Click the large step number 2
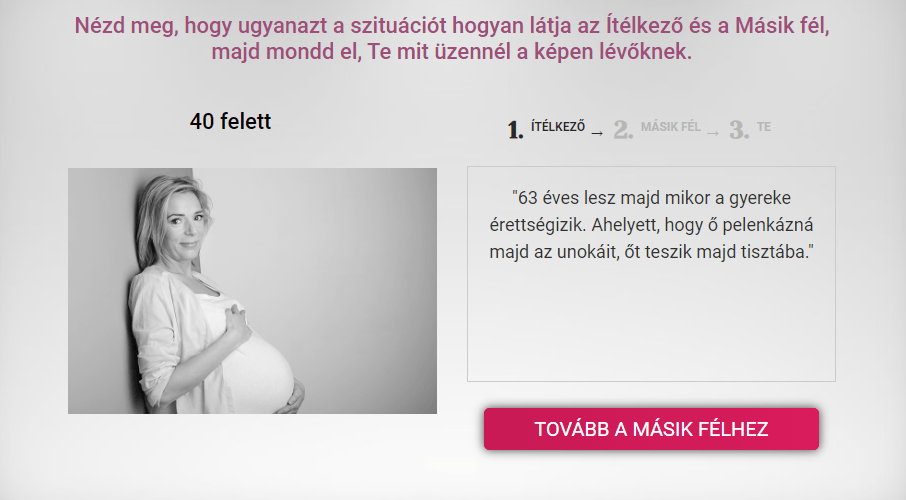906x500 pixels. pos(623,130)
